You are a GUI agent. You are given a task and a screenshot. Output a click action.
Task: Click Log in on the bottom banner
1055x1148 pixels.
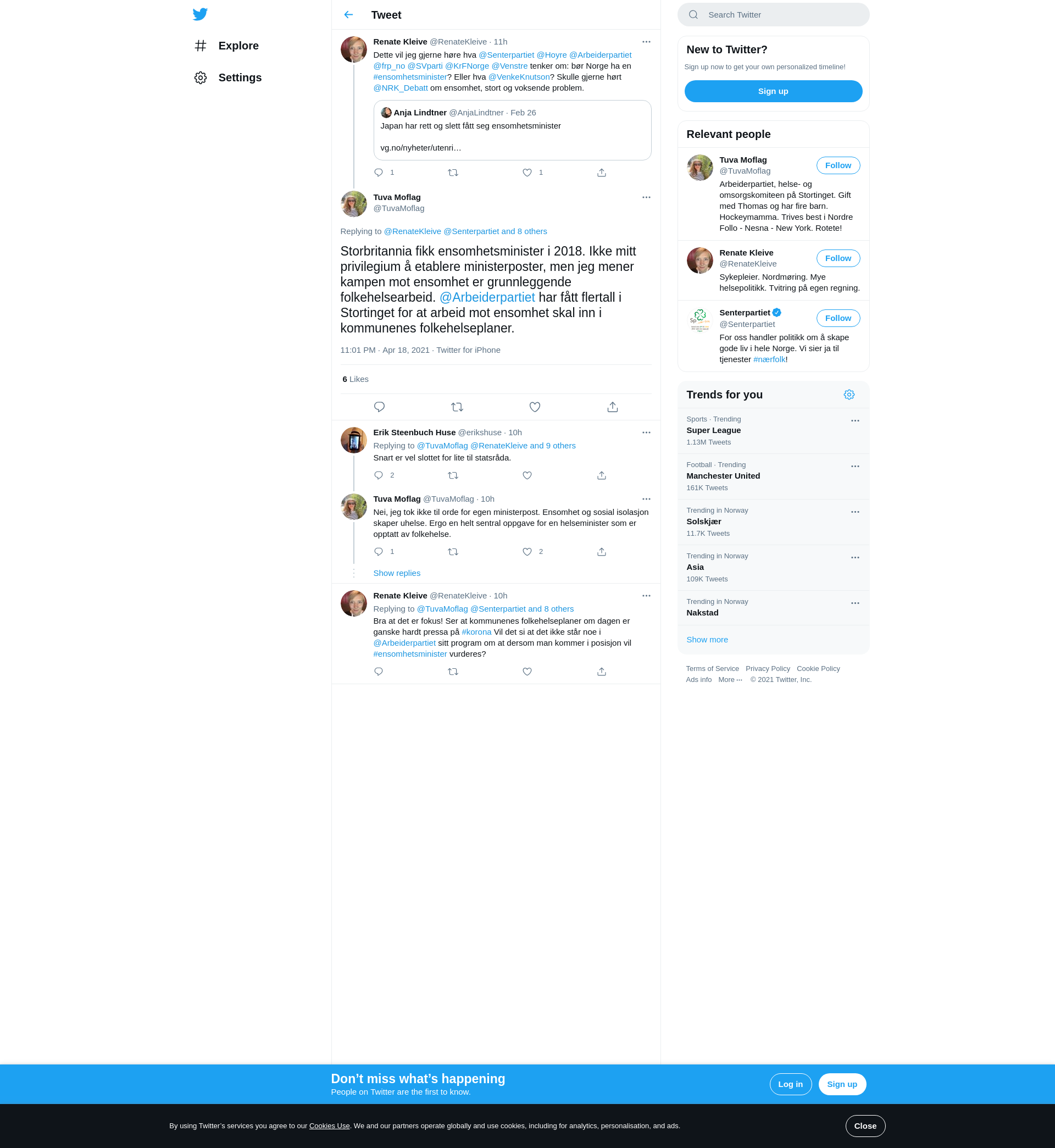[x=790, y=1085]
